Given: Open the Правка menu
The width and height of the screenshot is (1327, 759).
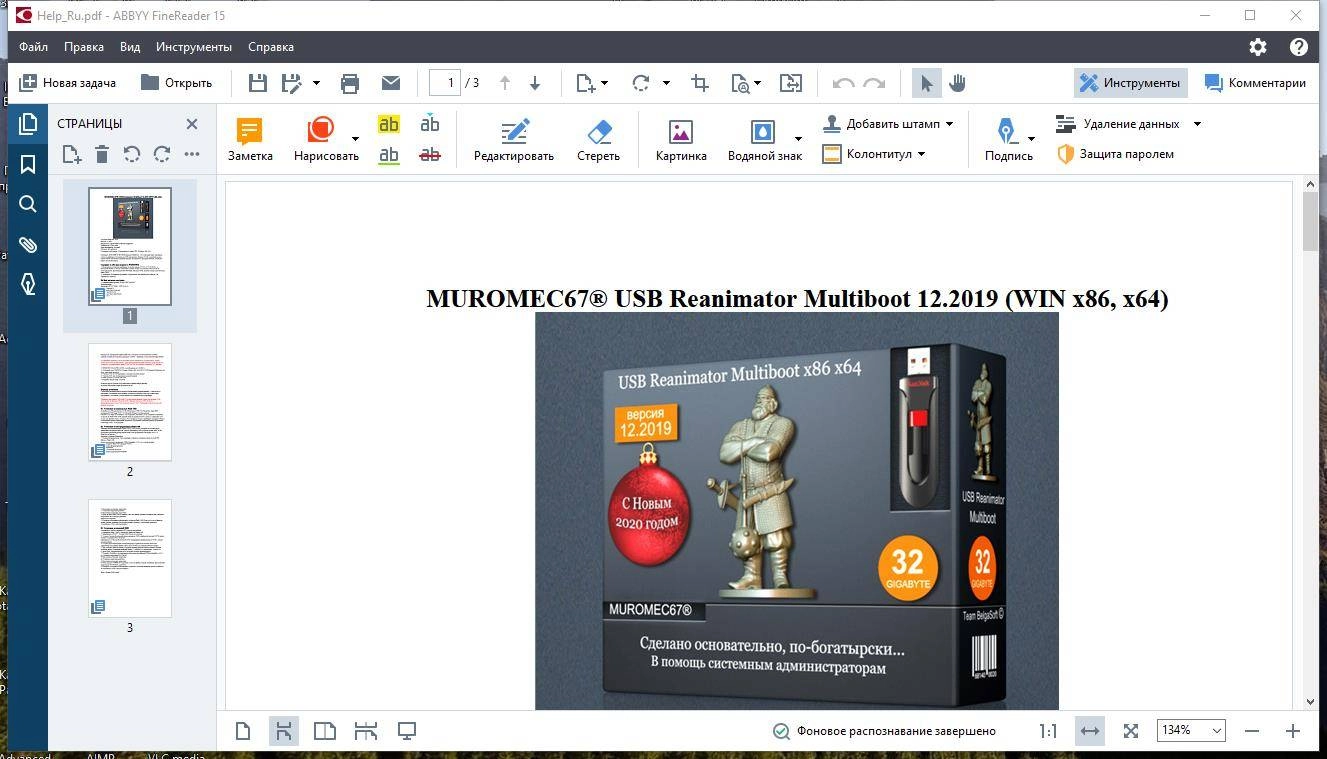Looking at the screenshot, I should click(84, 47).
